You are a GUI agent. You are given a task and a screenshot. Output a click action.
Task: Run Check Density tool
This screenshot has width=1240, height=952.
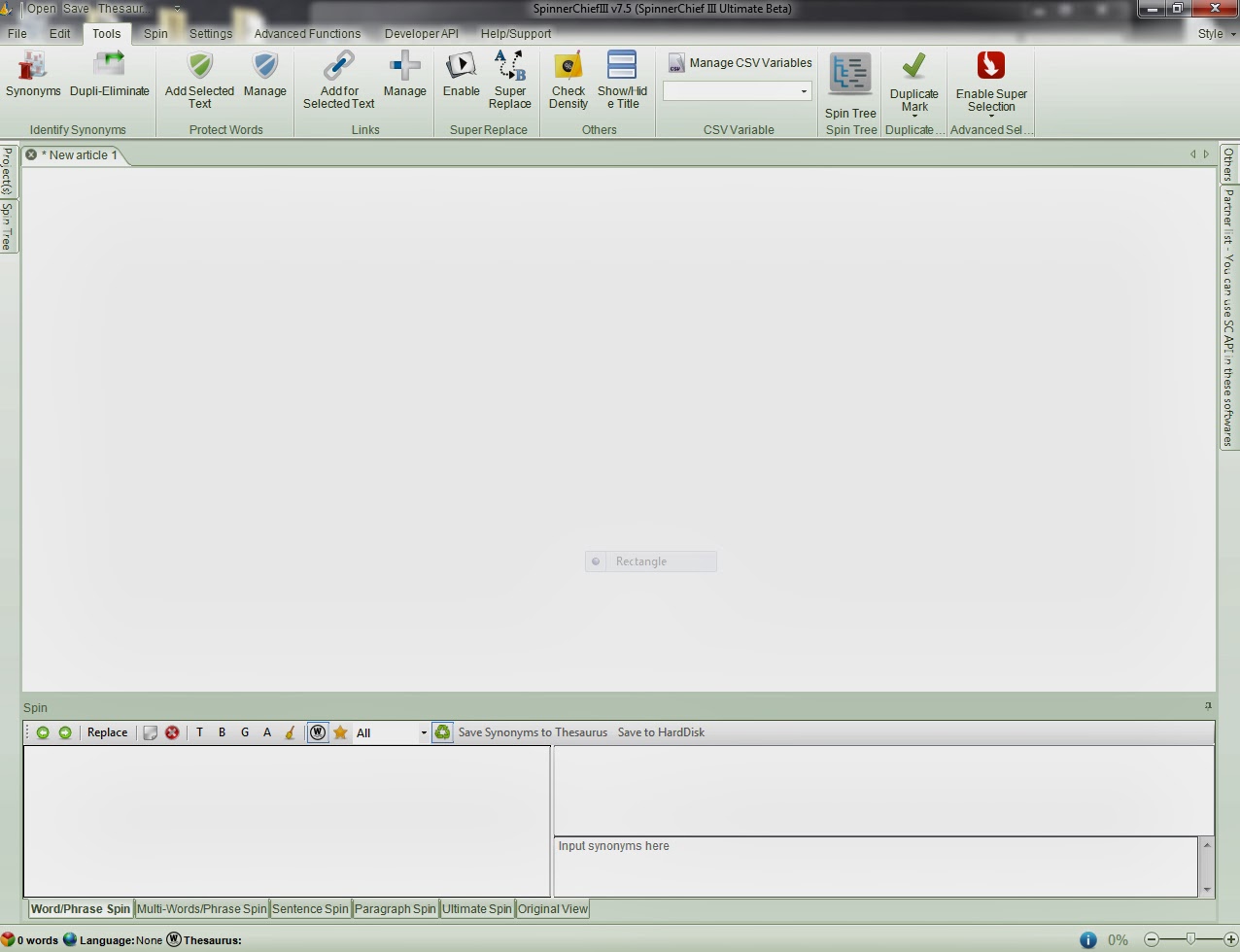(x=568, y=80)
